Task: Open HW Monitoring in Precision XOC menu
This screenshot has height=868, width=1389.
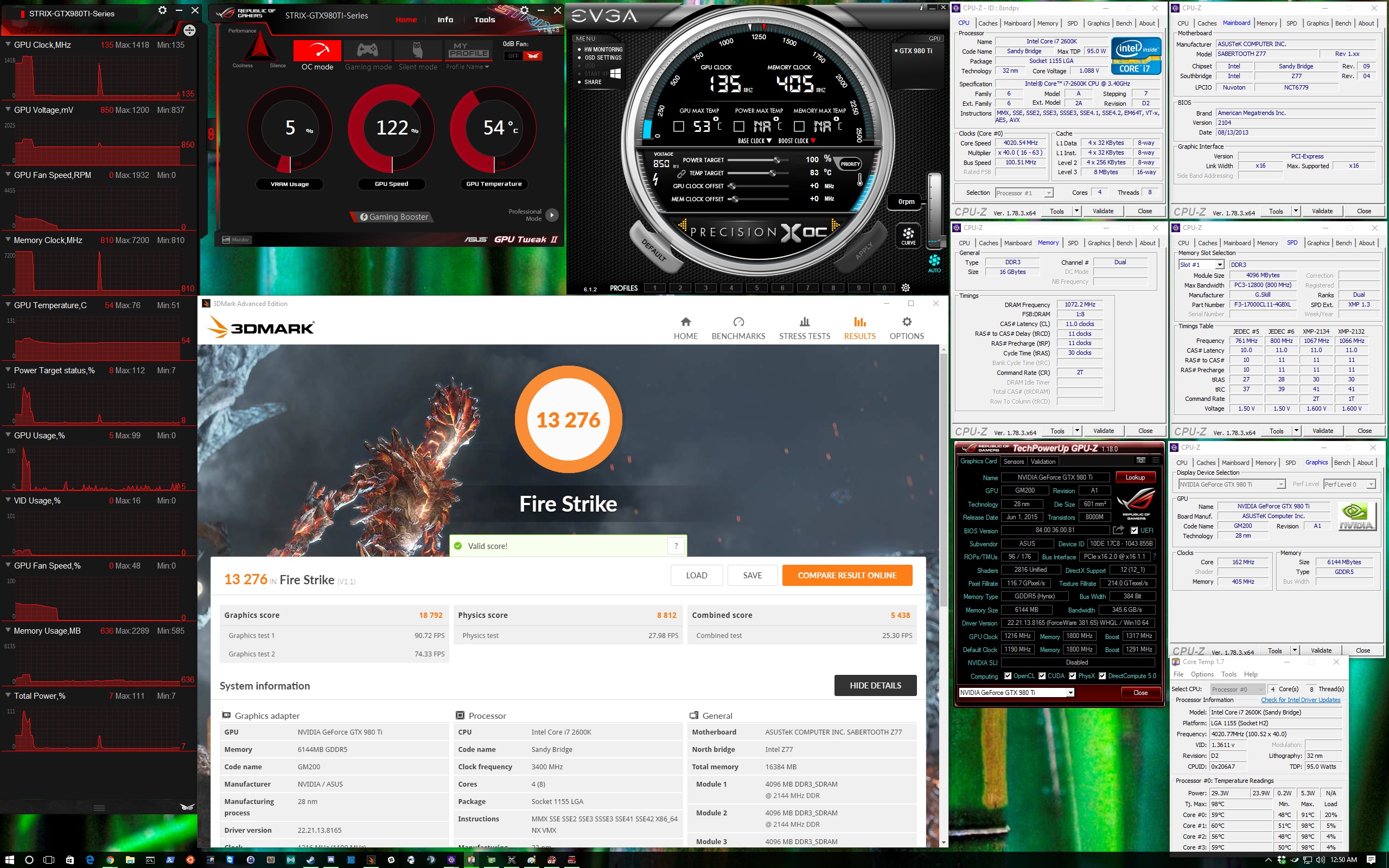Action: [603, 49]
